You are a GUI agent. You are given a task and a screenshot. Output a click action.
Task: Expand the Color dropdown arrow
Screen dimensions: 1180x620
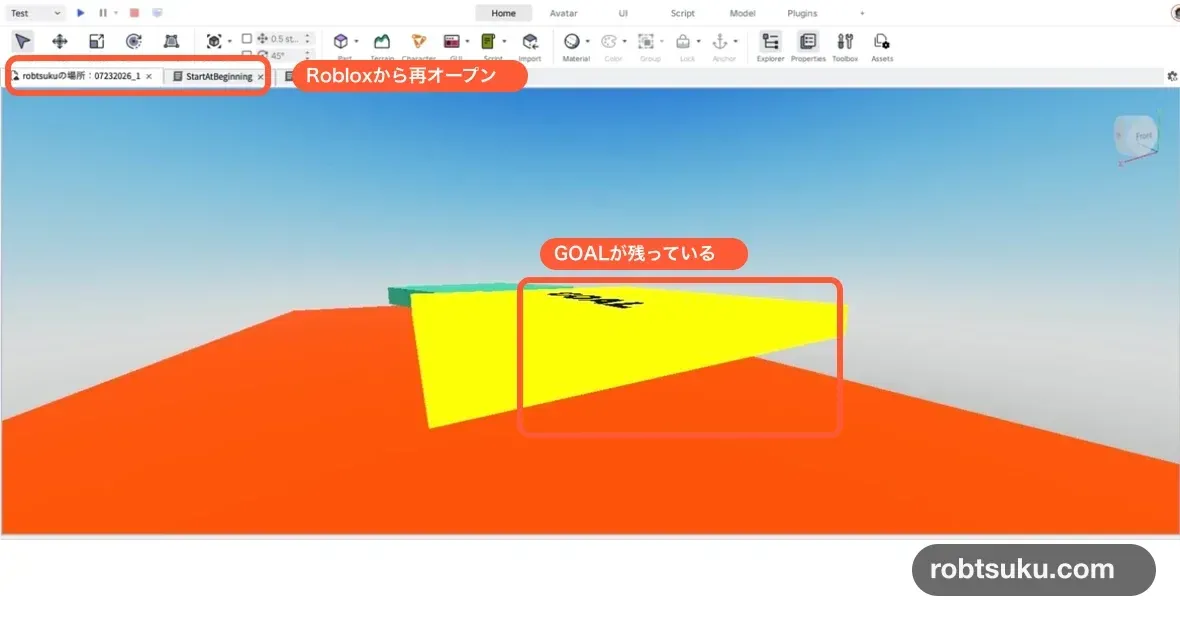click(x=625, y=41)
